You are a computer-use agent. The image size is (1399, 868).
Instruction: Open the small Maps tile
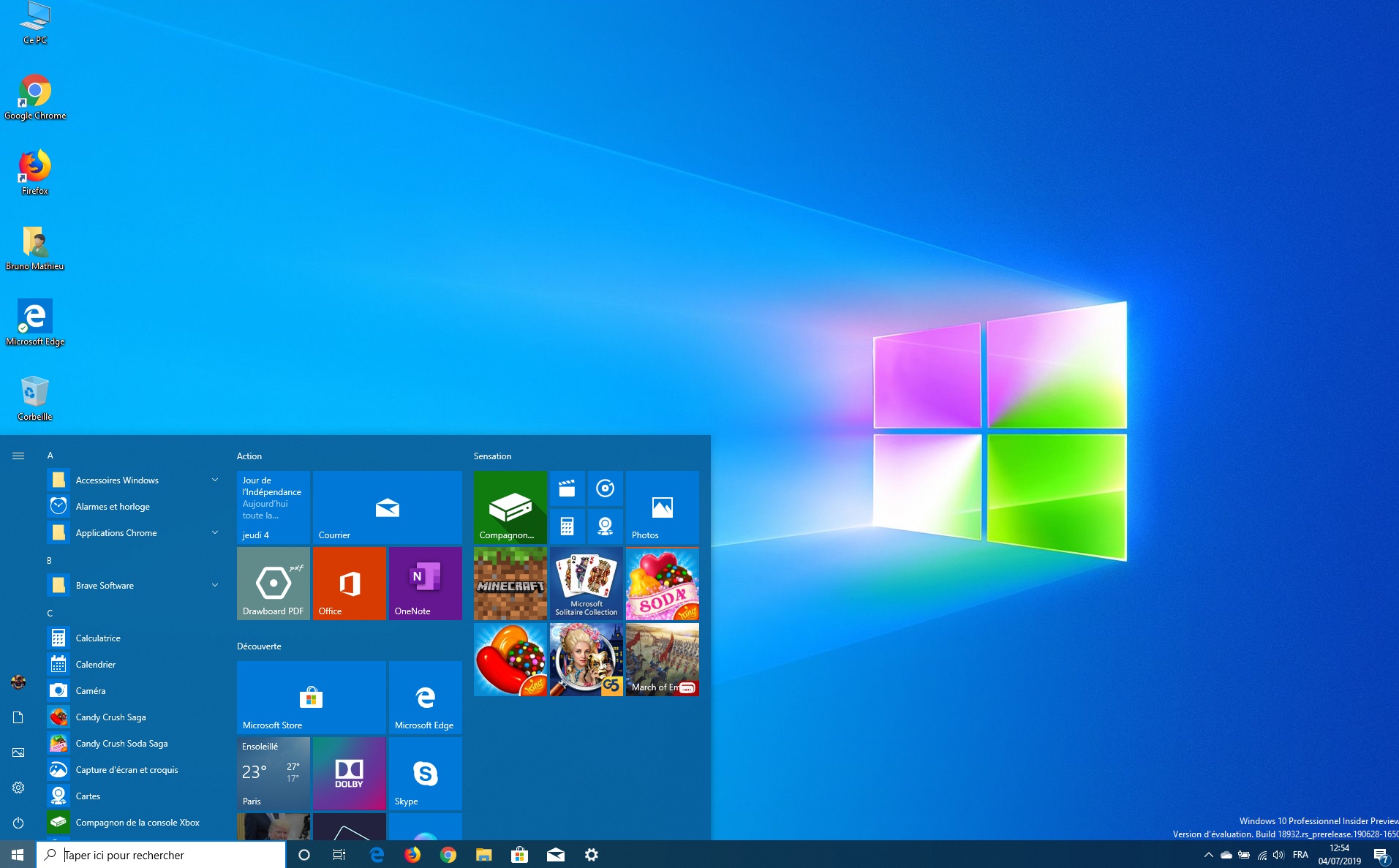tap(606, 527)
